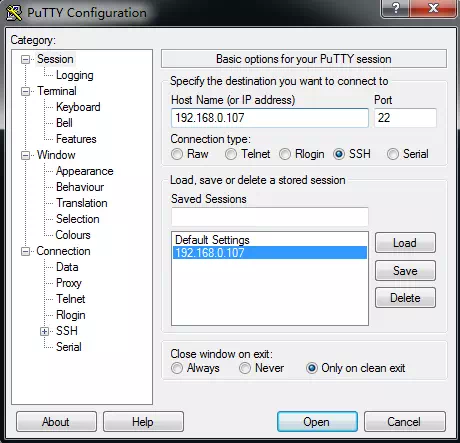Expand the SSH tree node
The height and width of the screenshot is (443, 460).
pyautogui.click(x=44, y=331)
